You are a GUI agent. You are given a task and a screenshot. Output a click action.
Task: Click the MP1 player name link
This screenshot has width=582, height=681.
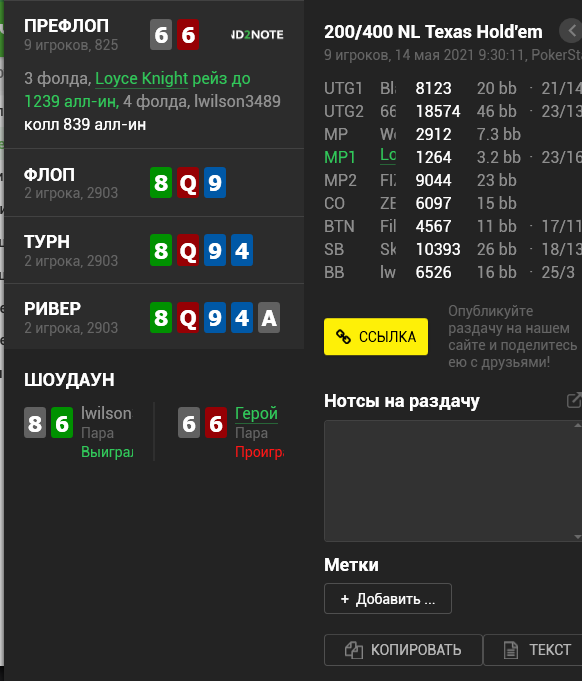[x=388, y=155]
